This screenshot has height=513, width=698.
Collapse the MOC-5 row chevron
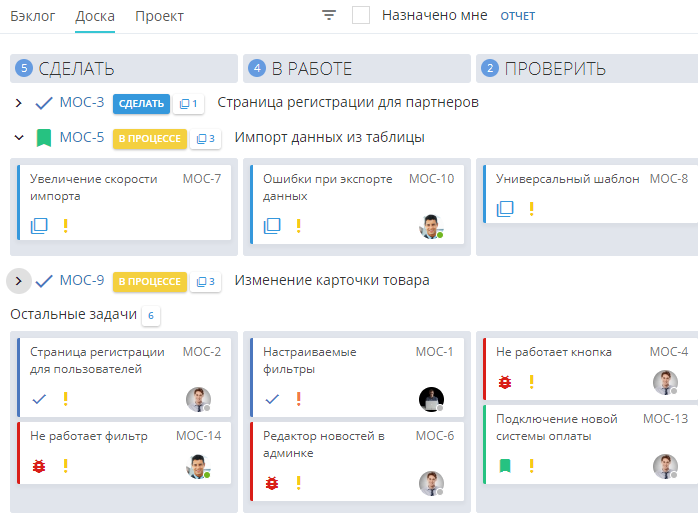19,138
